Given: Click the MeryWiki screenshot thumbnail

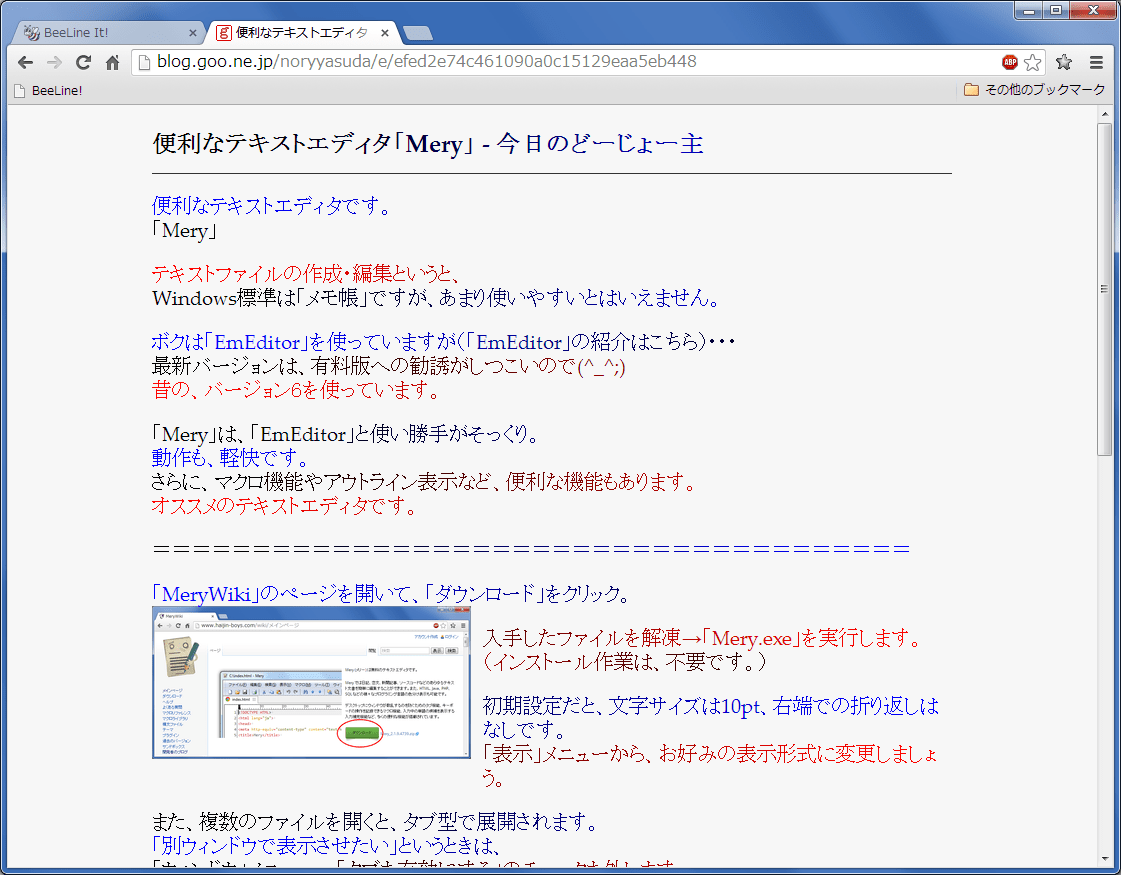Looking at the screenshot, I should point(311,682).
